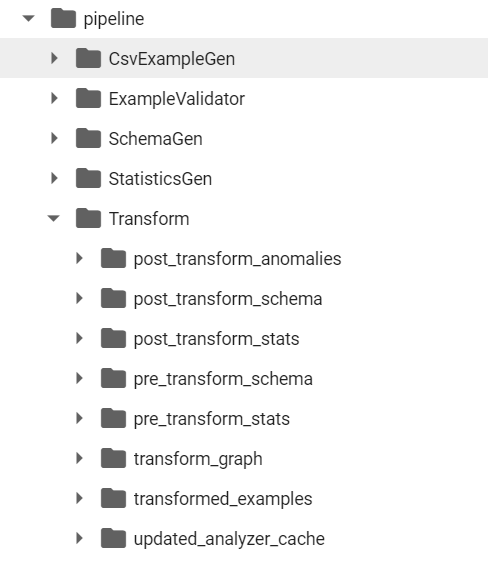Click the pre_transform_stats folder icon
Image resolution: width=488 pixels, height=561 pixels.
(113, 418)
